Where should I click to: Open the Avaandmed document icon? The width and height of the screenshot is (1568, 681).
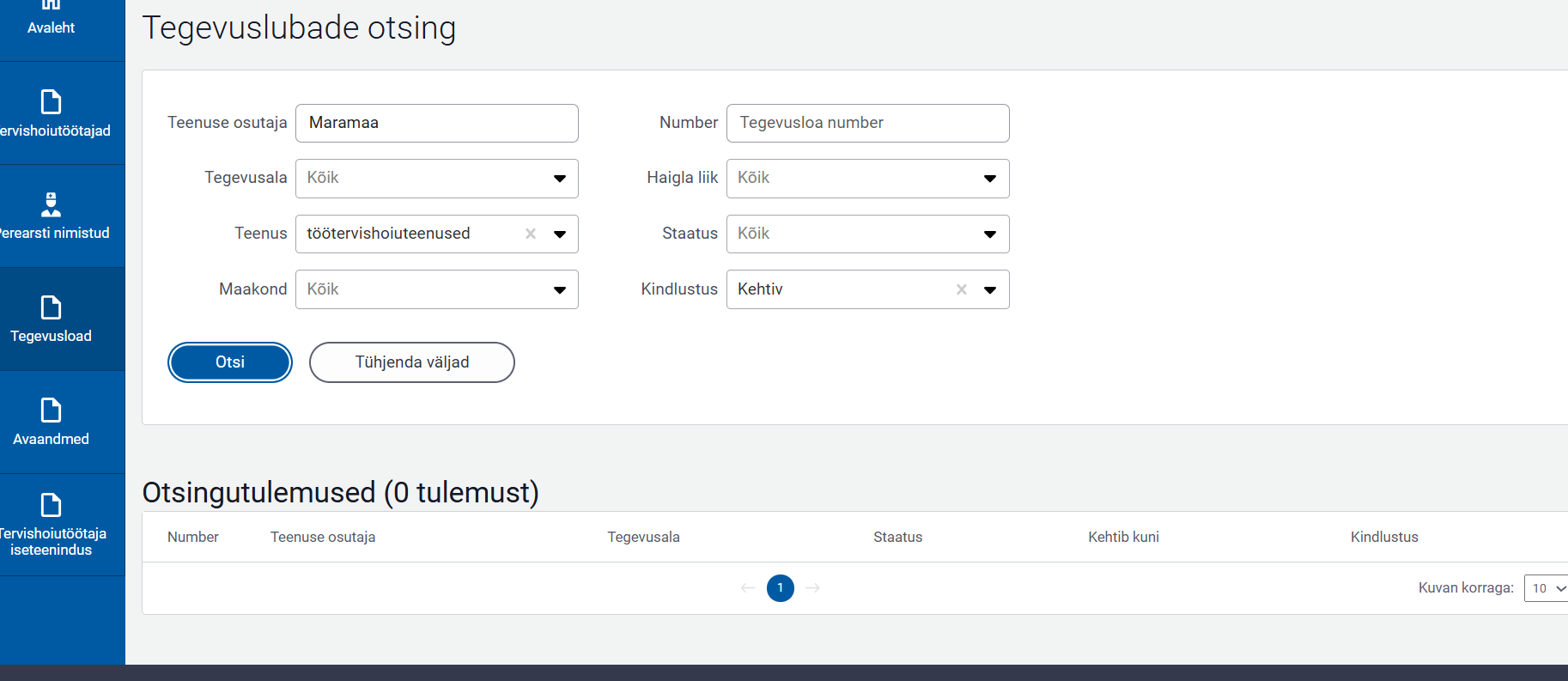(x=51, y=410)
